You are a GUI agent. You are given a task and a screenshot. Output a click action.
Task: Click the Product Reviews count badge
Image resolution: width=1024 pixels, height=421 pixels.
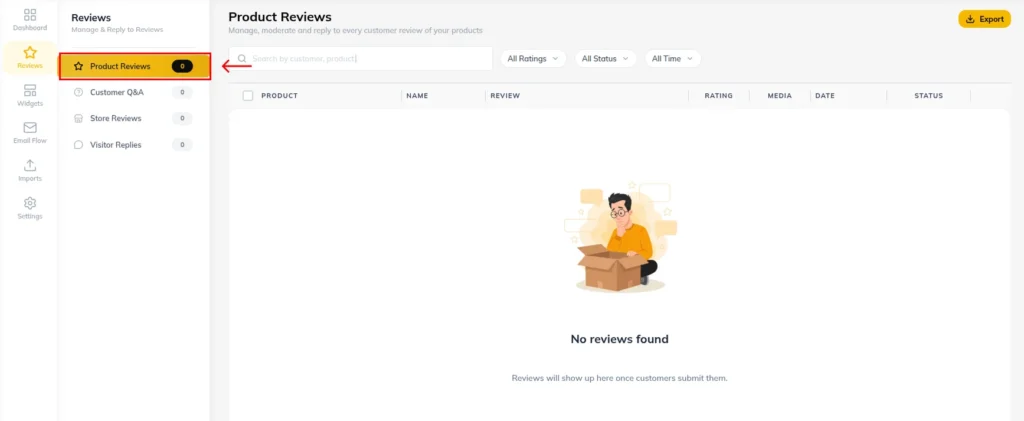[182, 67]
